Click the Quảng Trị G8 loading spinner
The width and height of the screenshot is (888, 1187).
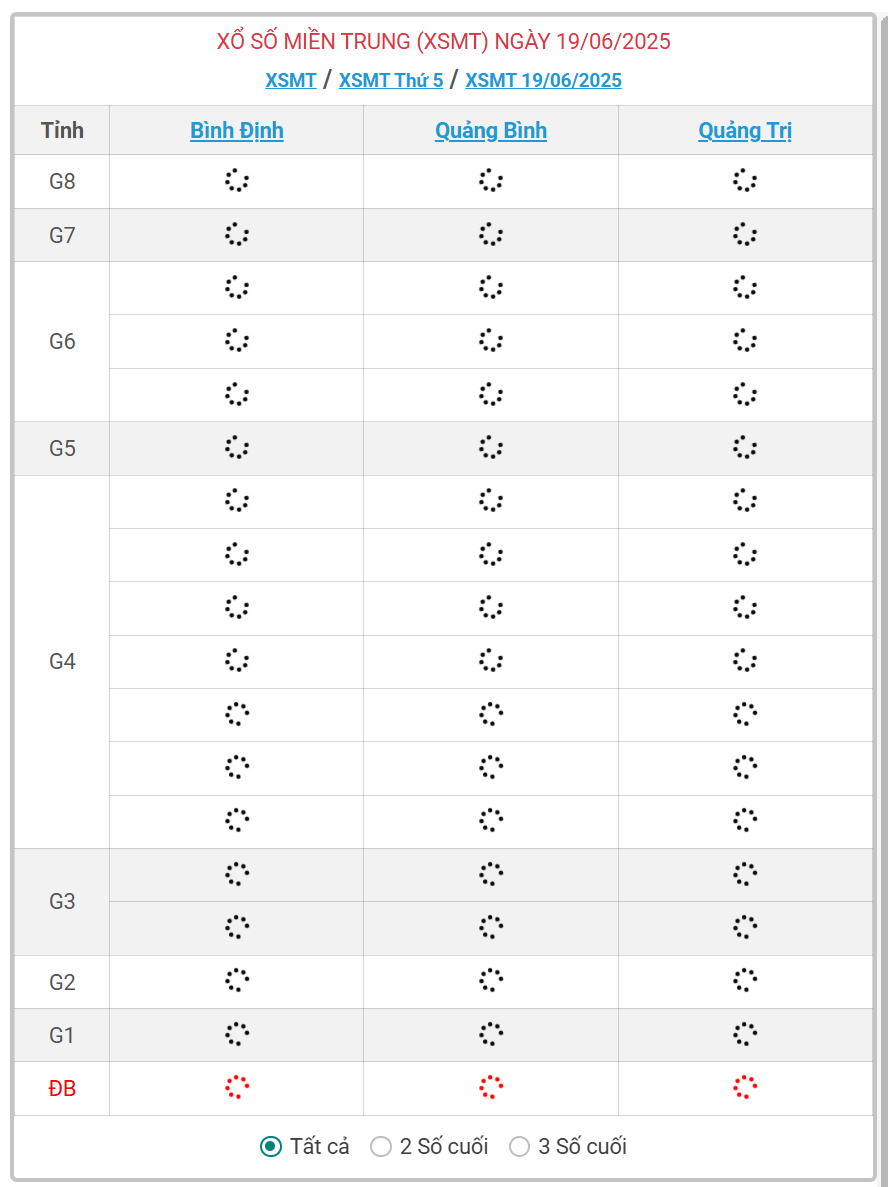[745, 181]
